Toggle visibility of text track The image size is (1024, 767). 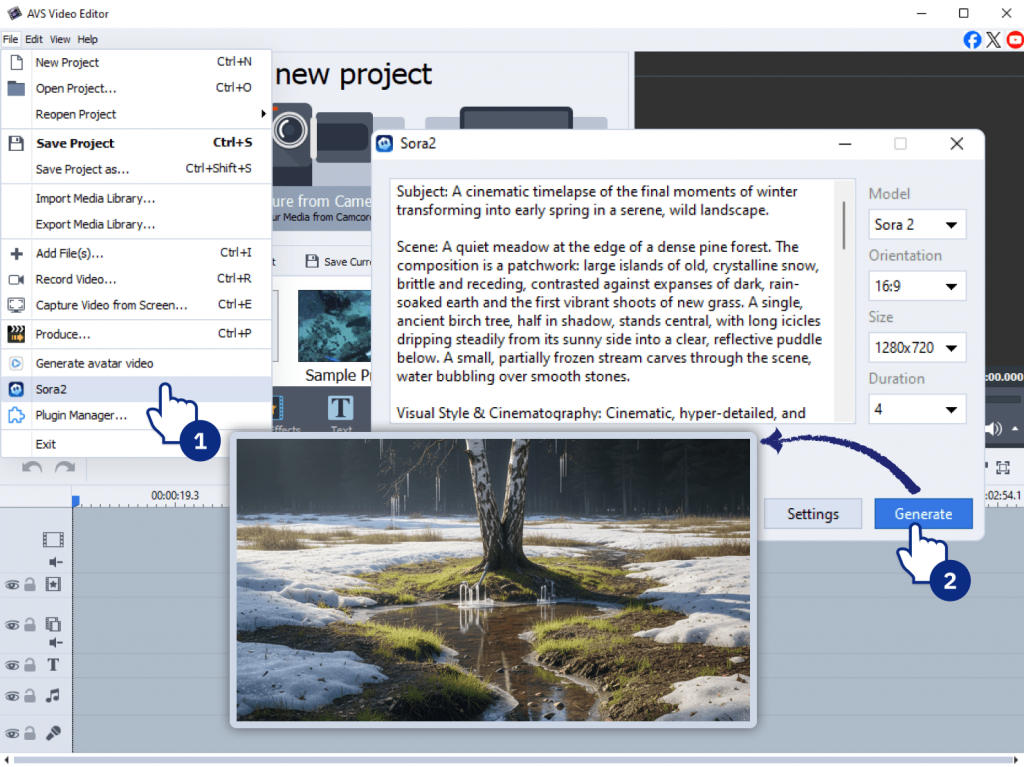tap(12, 666)
